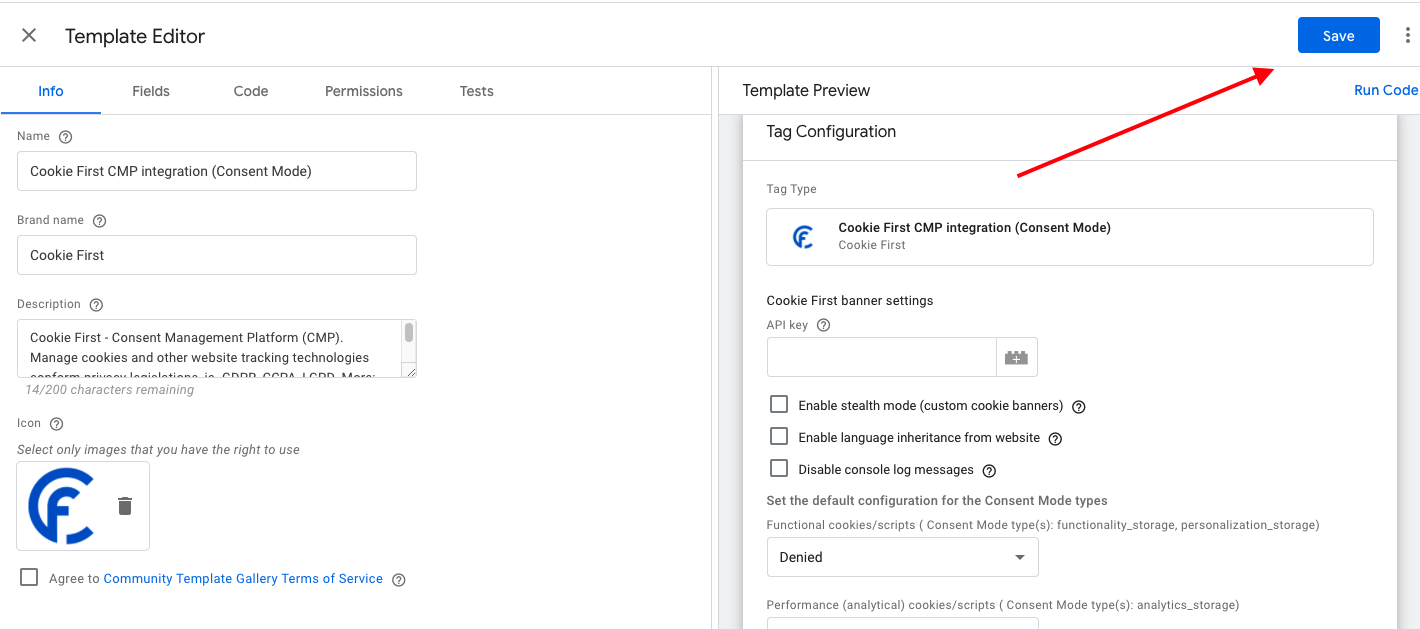Click the Tag Type selection card
Viewport: 1420px width, 629px height.
click(1070, 237)
